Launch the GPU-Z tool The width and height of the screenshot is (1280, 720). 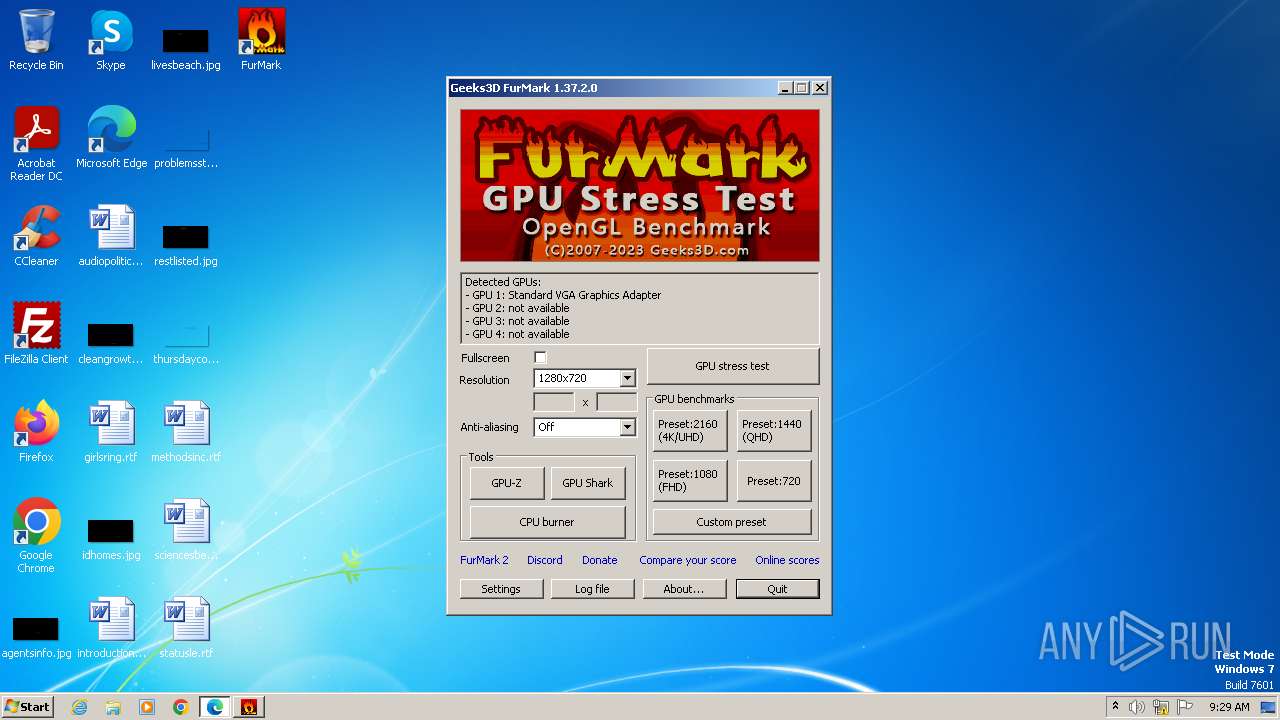click(507, 483)
